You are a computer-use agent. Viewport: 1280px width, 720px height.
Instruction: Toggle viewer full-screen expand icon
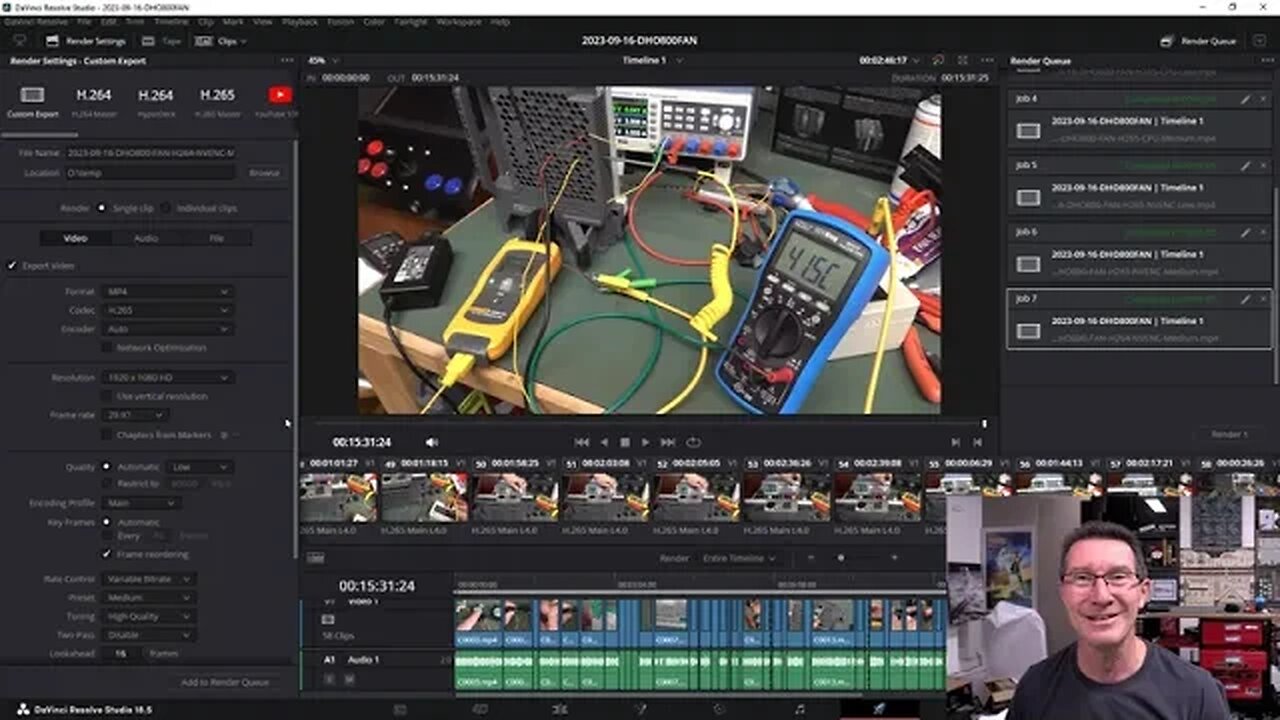(x=963, y=61)
